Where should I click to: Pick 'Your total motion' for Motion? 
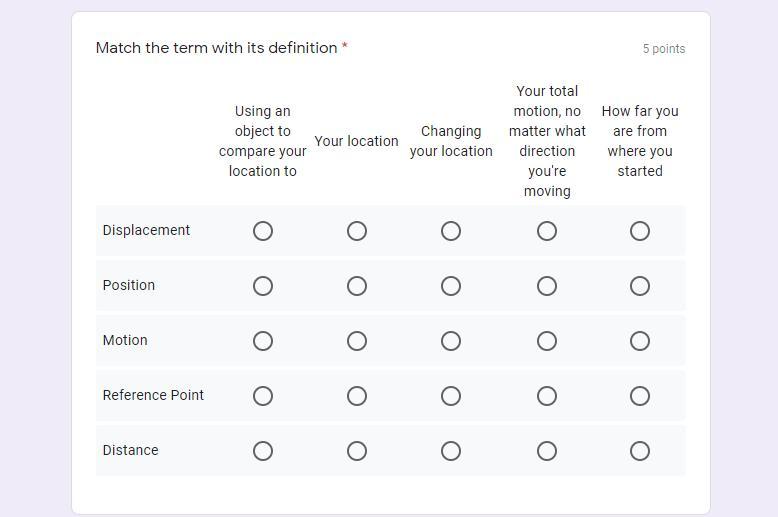pyautogui.click(x=547, y=341)
